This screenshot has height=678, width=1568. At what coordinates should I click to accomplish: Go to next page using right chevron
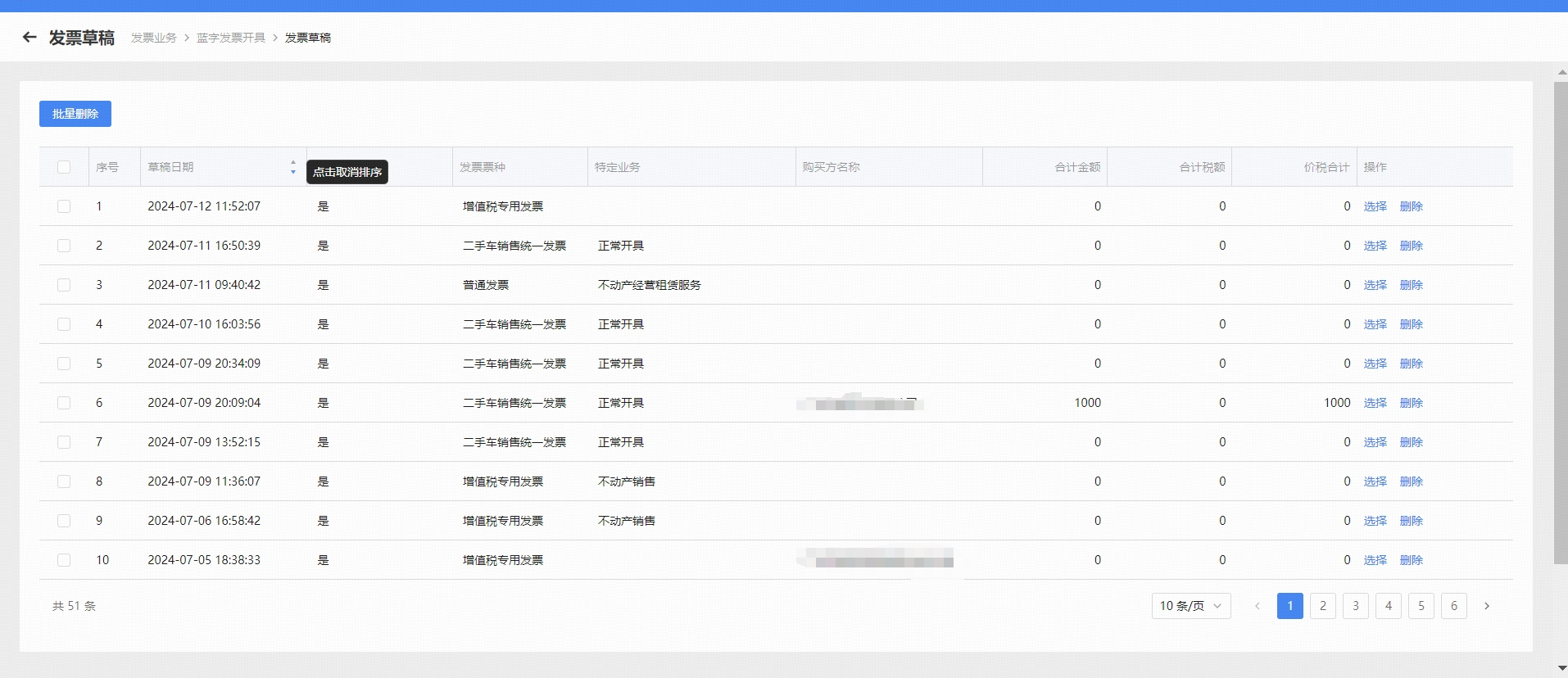click(1487, 606)
